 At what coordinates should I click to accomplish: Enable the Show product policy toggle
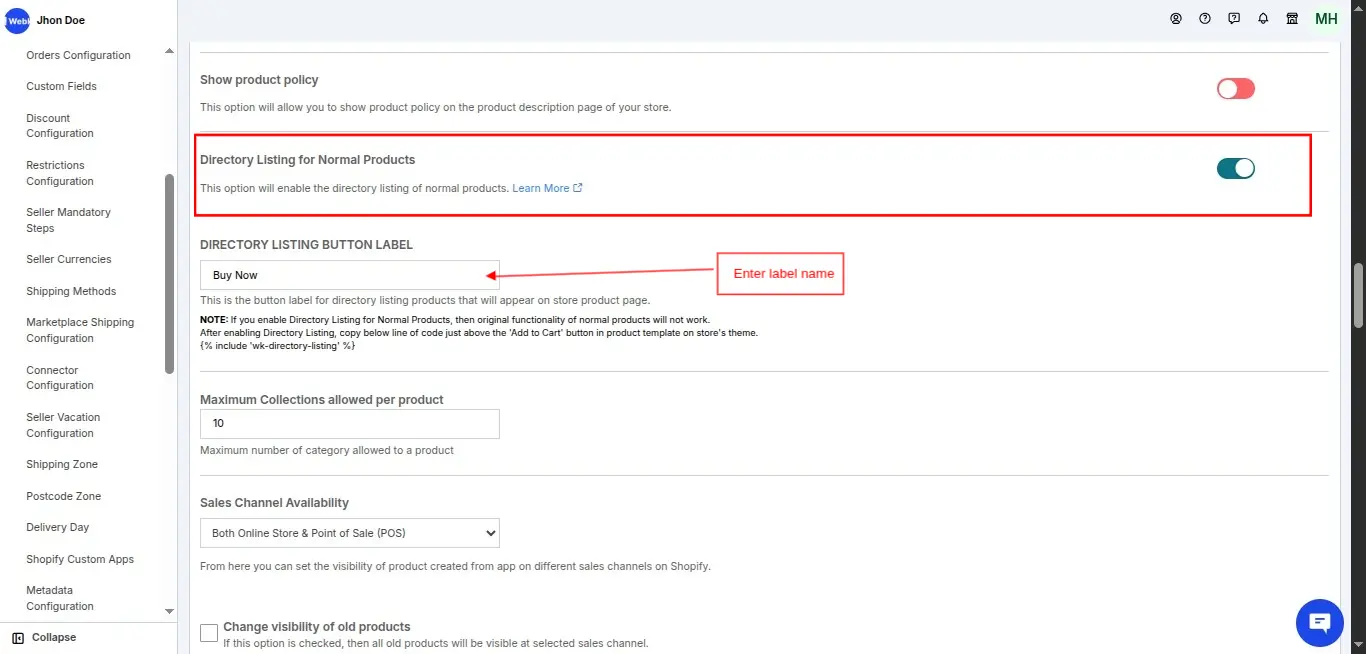(1235, 89)
